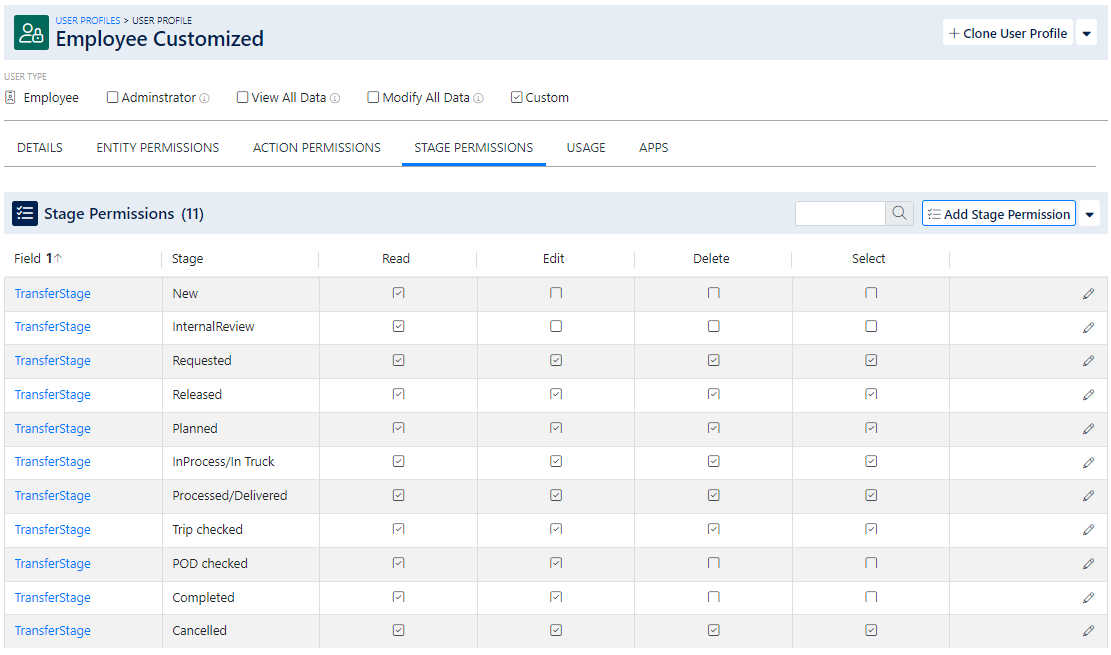Click the Stage column header
The height and width of the screenshot is (655, 1111).
187,259
